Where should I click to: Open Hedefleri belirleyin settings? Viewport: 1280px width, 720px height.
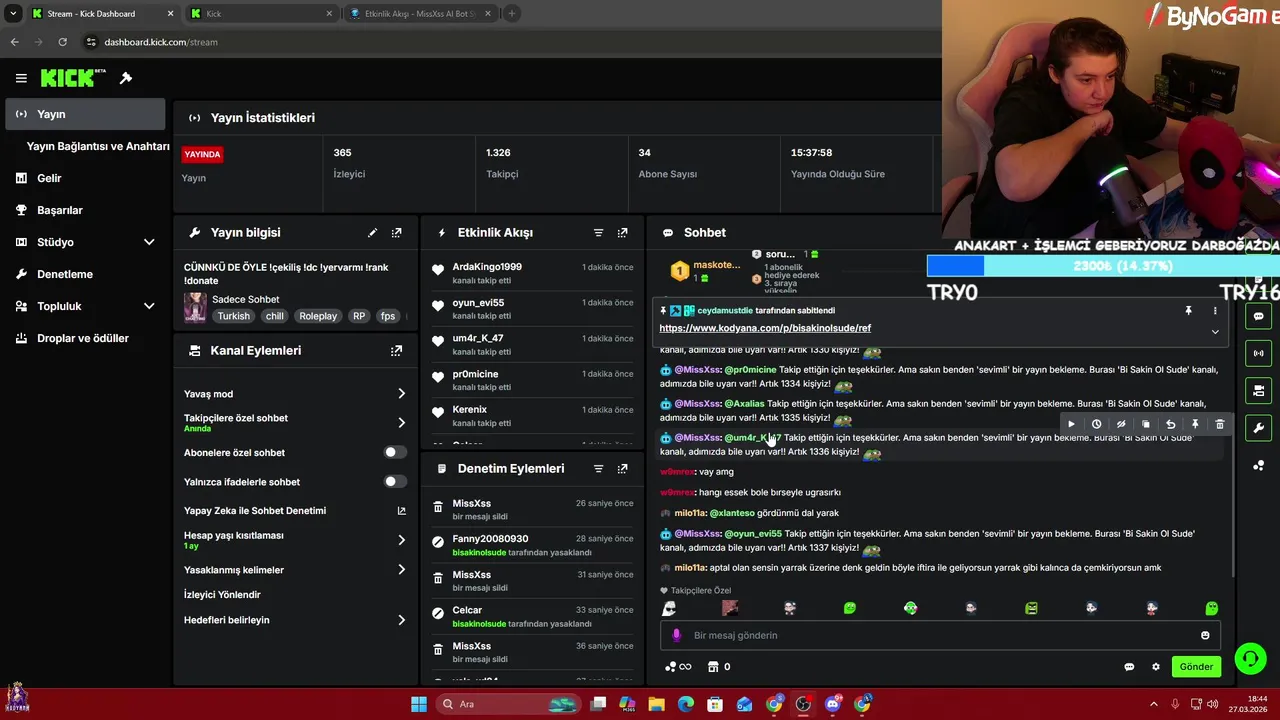click(x=295, y=620)
